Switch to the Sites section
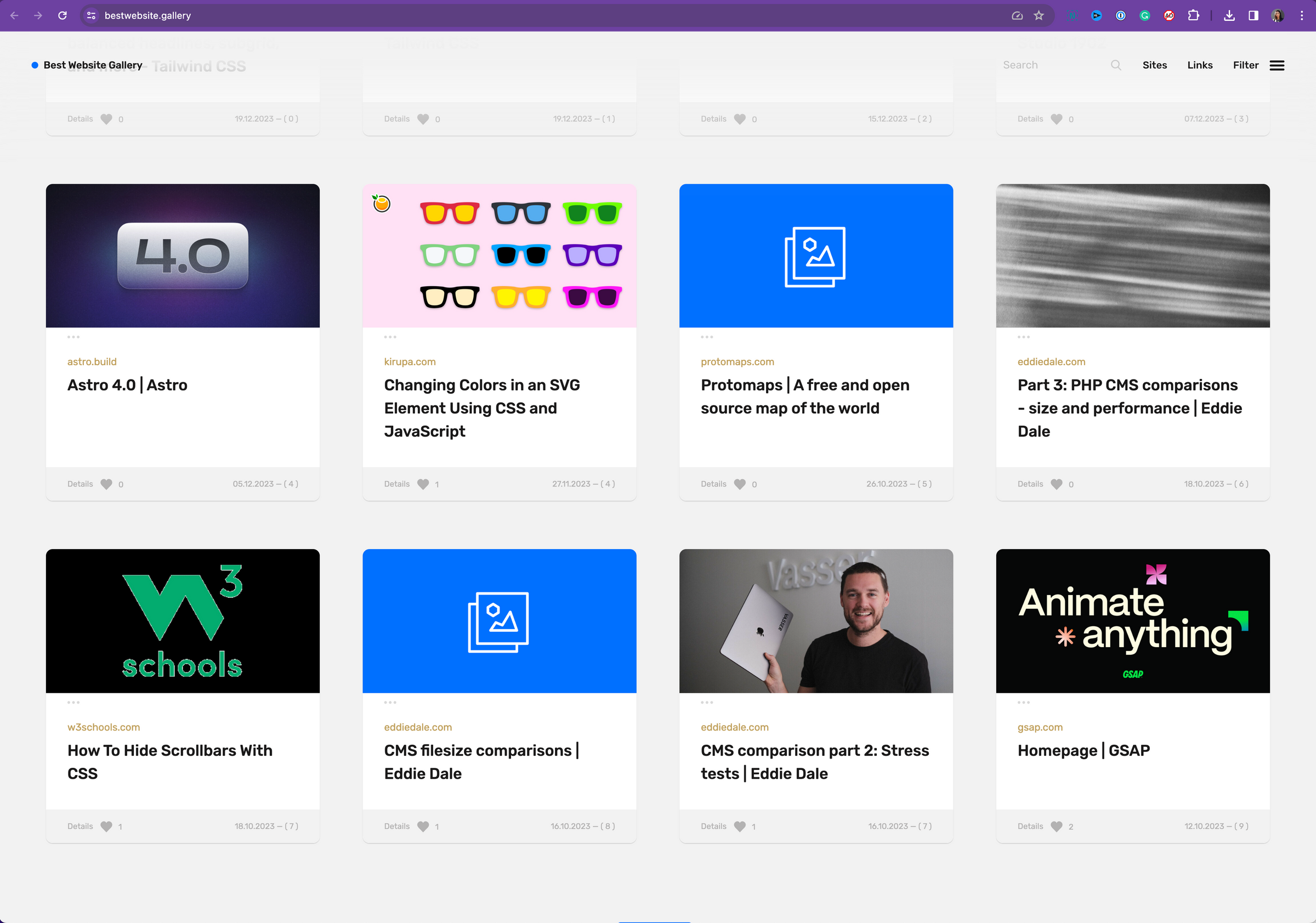The width and height of the screenshot is (1316, 923). (x=1154, y=65)
